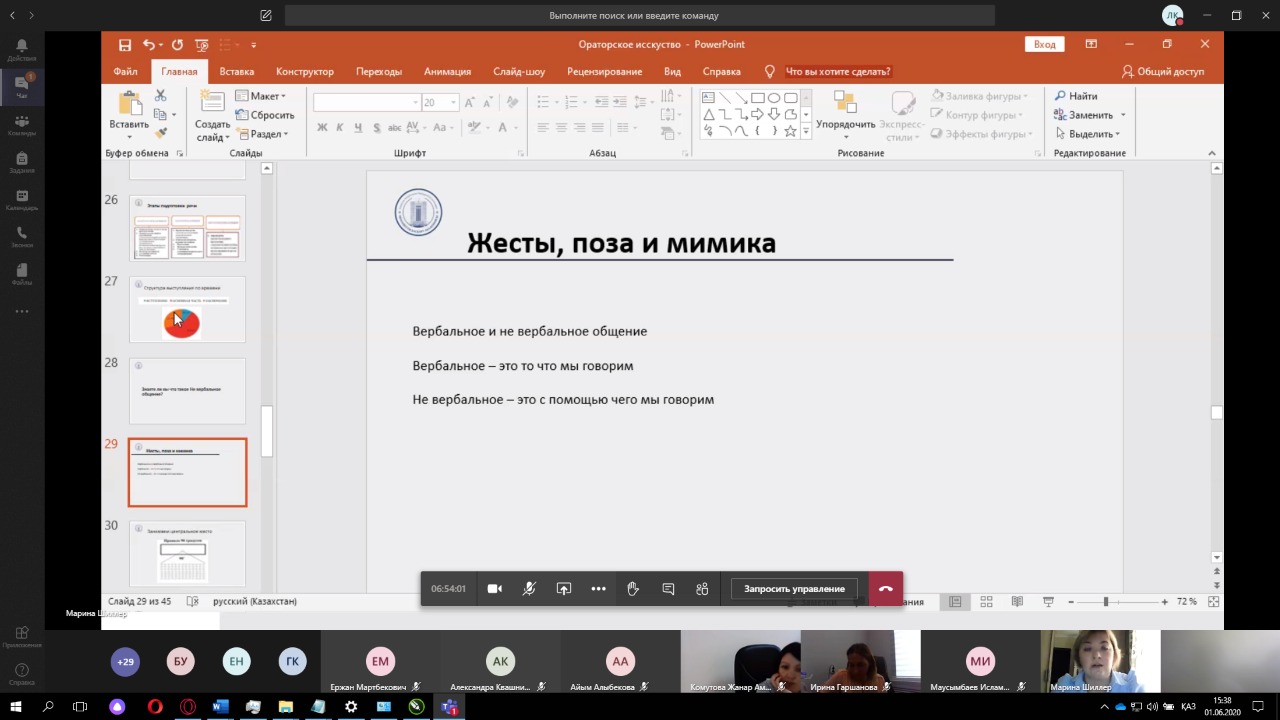The width and height of the screenshot is (1280, 720).
Task: Save the presentation with the floppy disk icon
Action: click(125, 45)
